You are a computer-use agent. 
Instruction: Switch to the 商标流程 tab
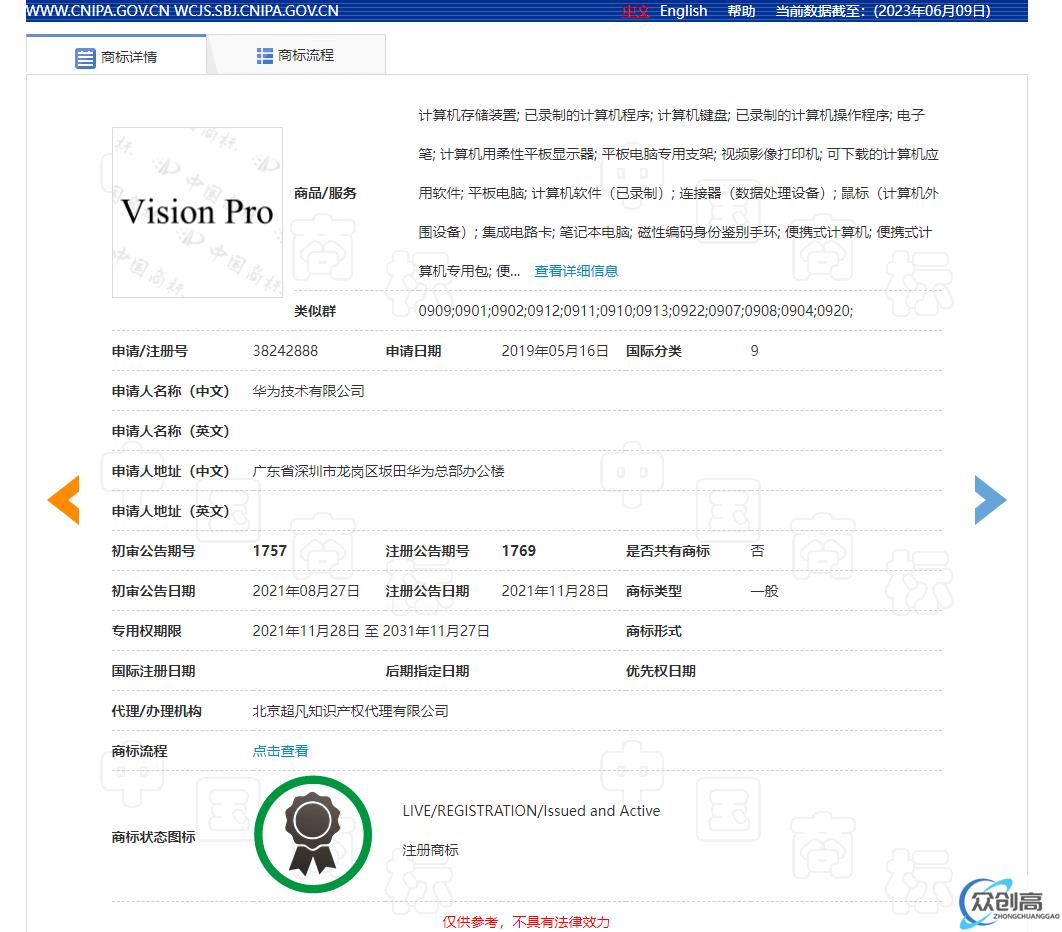[x=296, y=56]
